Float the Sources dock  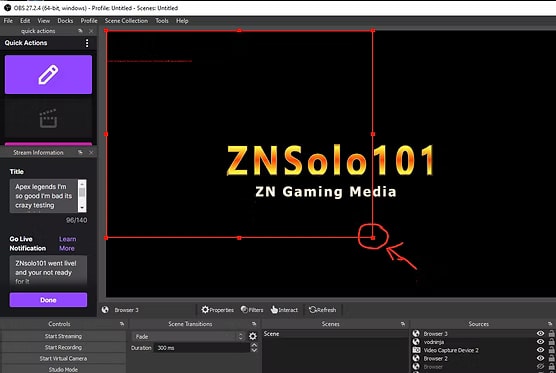pos(550,324)
